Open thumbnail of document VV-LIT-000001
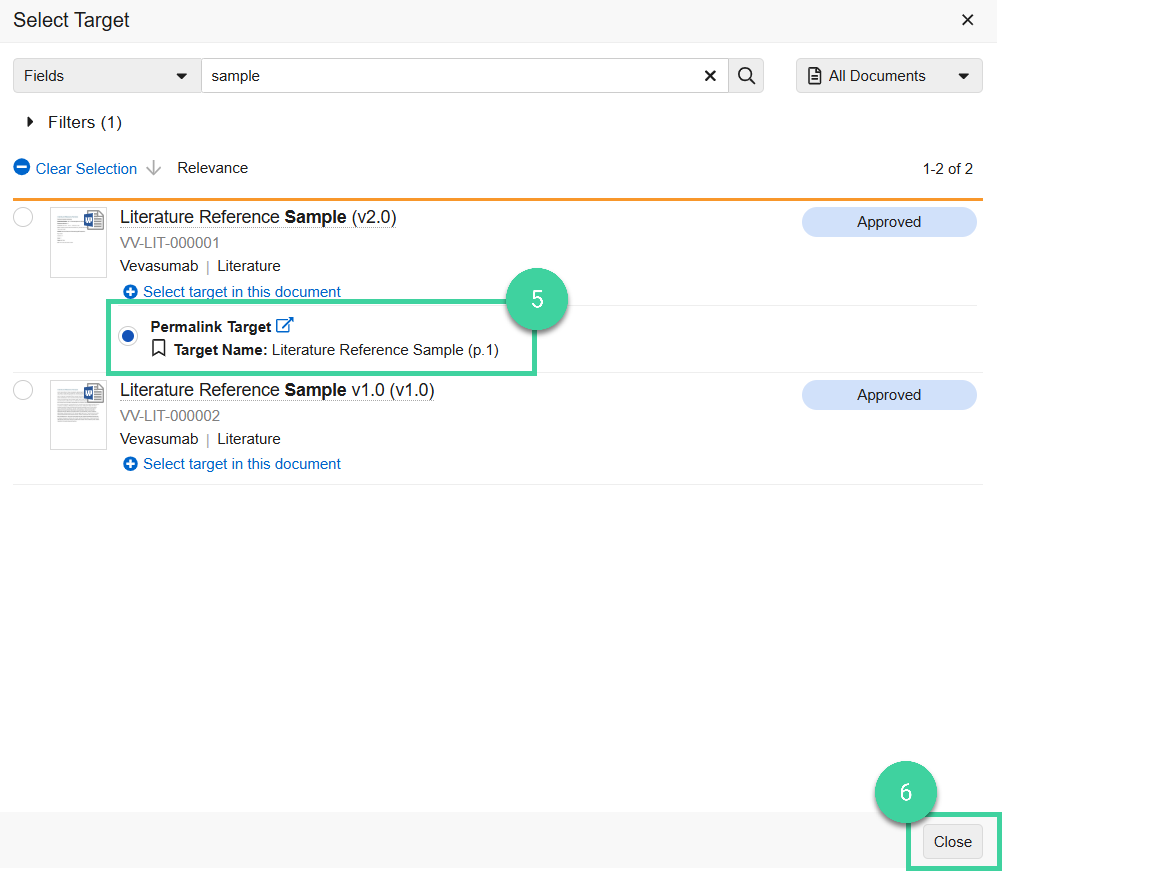1150x881 pixels. pos(78,242)
